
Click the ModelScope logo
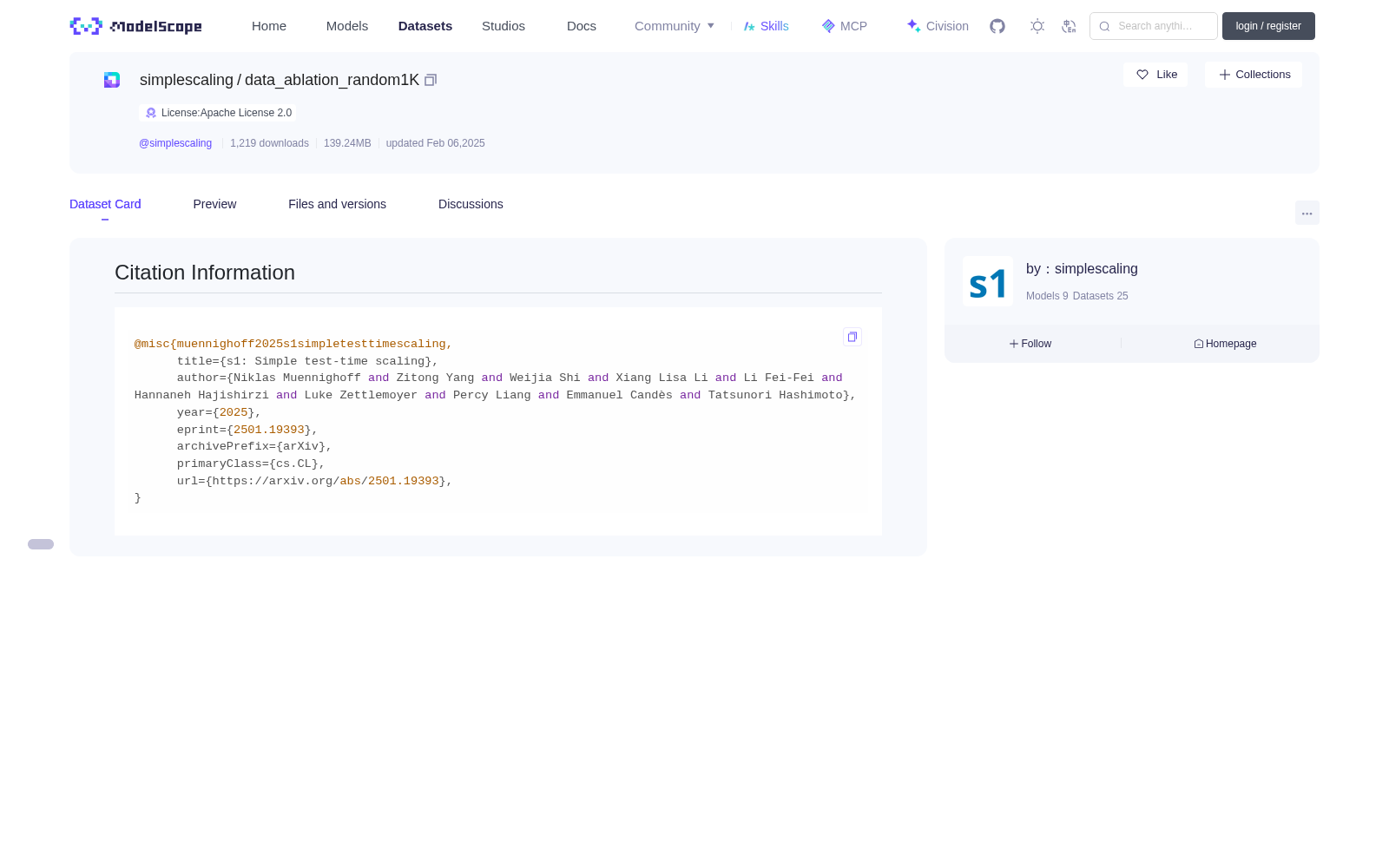click(136, 26)
